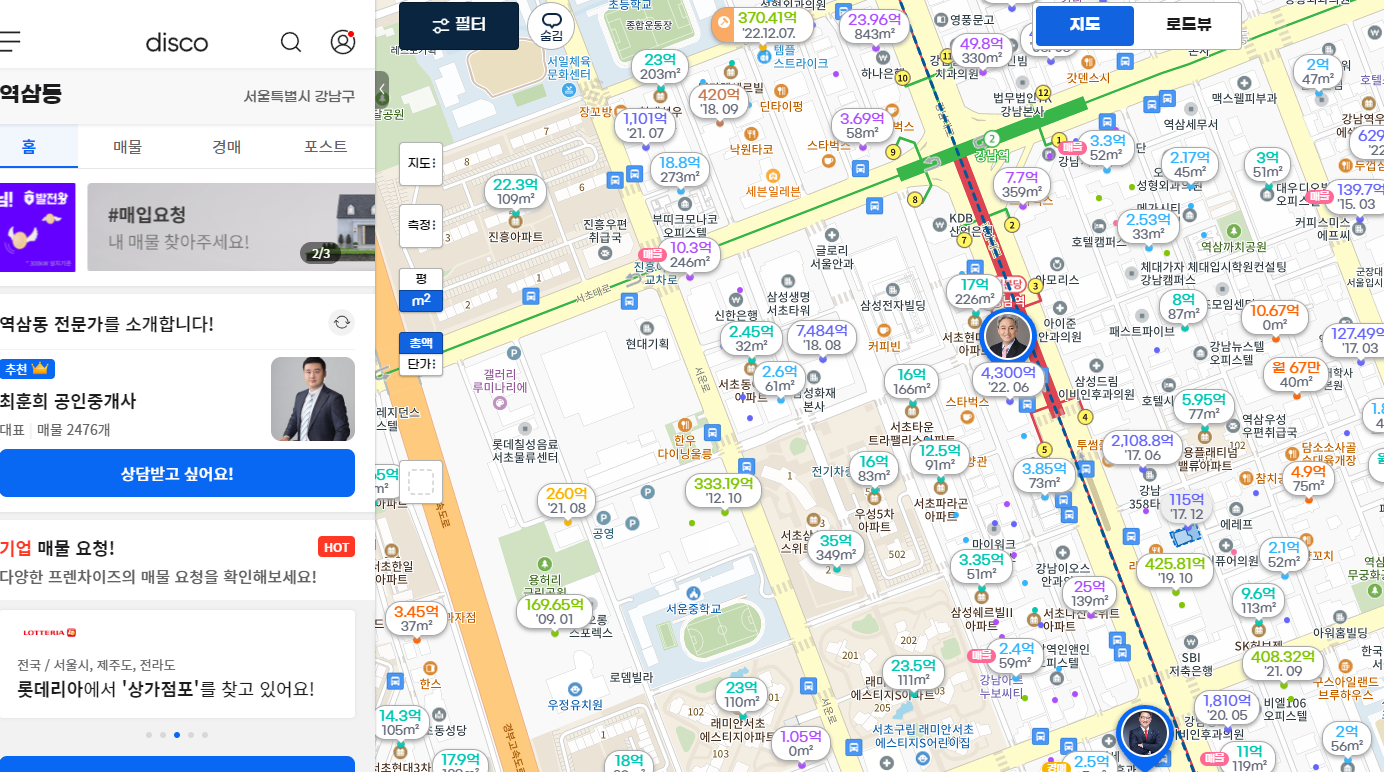The height and width of the screenshot is (772, 1384).
Task: Open the 매물 tab
Action: click(x=128, y=146)
